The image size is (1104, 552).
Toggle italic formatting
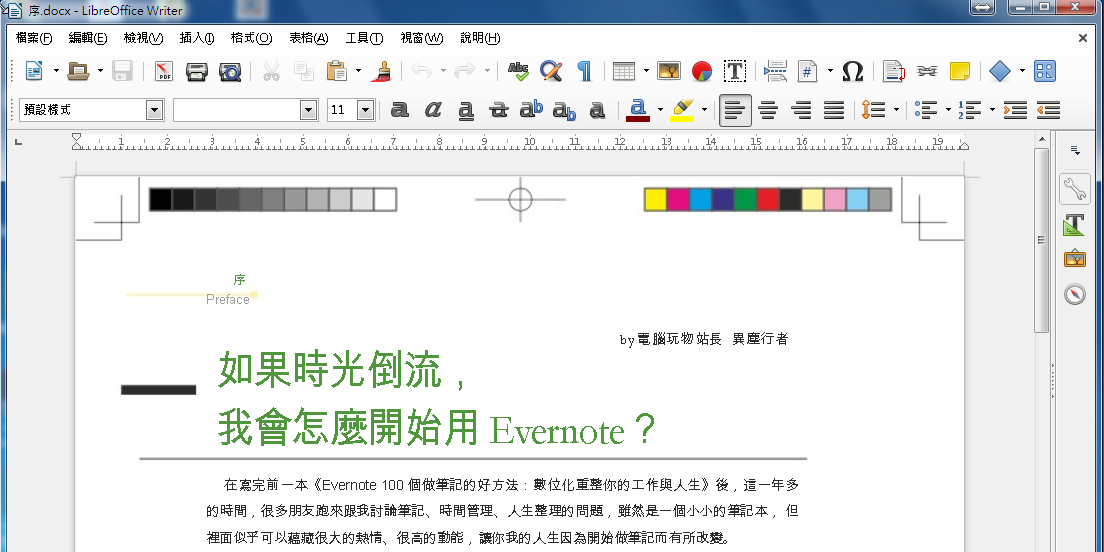tap(433, 110)
